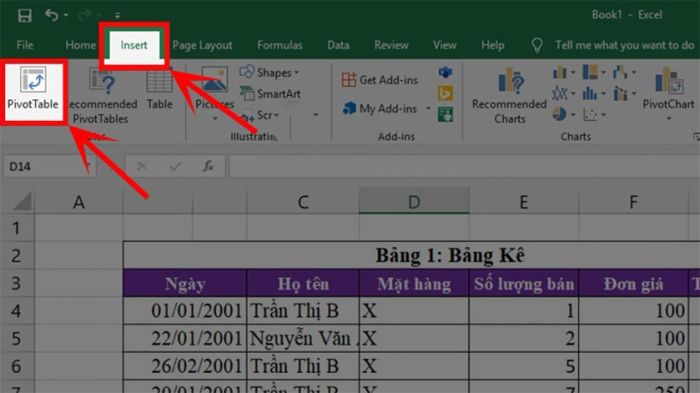Insert a Statistic chart
Image resolution: width=700 pixels, height=393 pixels.
[594, 94]
